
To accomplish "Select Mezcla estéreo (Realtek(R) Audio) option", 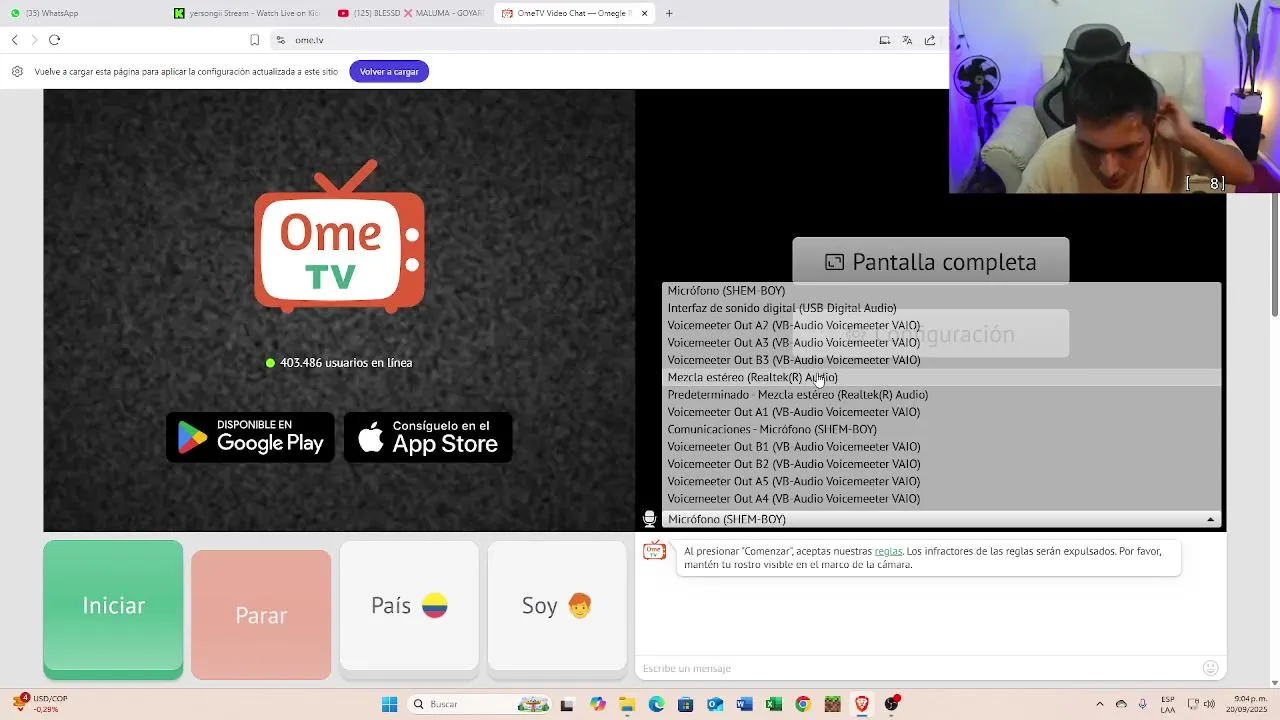I will (942, 377).
